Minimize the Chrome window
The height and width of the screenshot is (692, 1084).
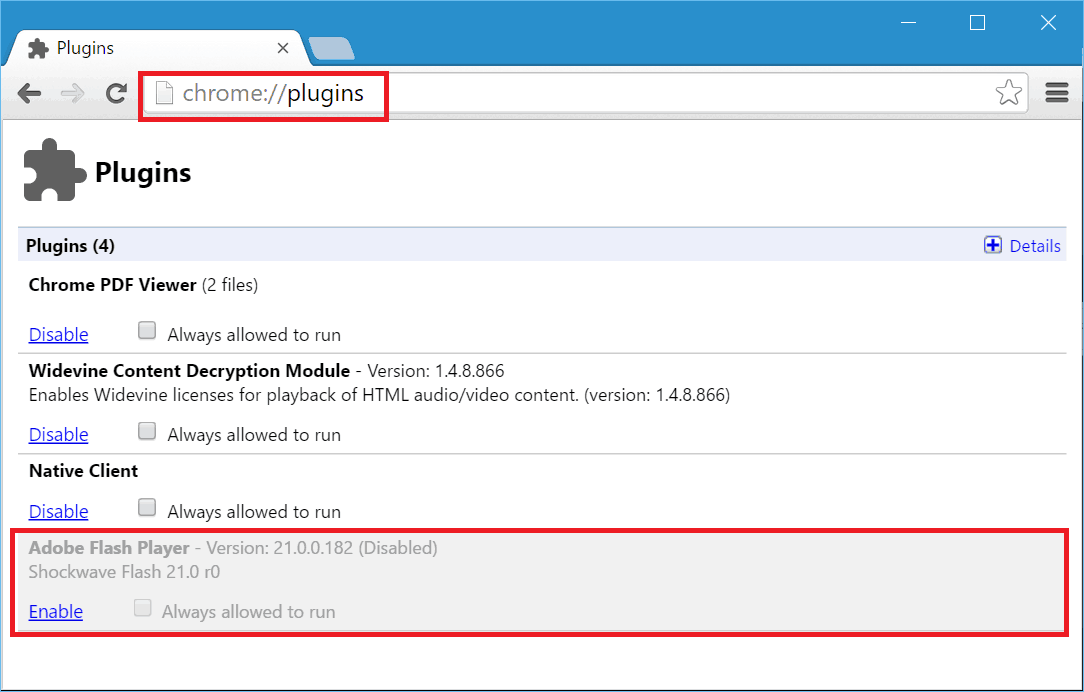coord(909,23)
